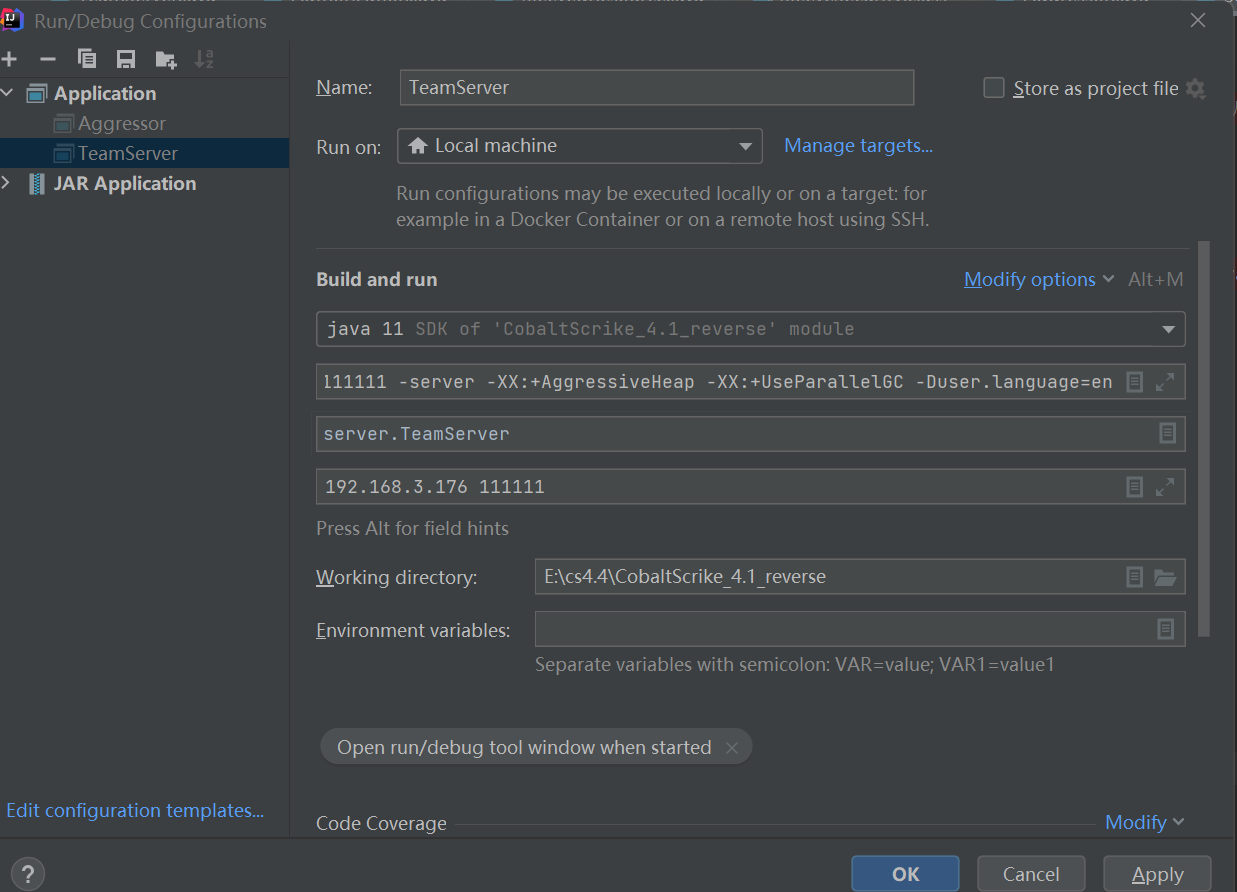Apply the configuration changes
The height and width of the screenshot is (892, 1237).
coord(1157,874)
